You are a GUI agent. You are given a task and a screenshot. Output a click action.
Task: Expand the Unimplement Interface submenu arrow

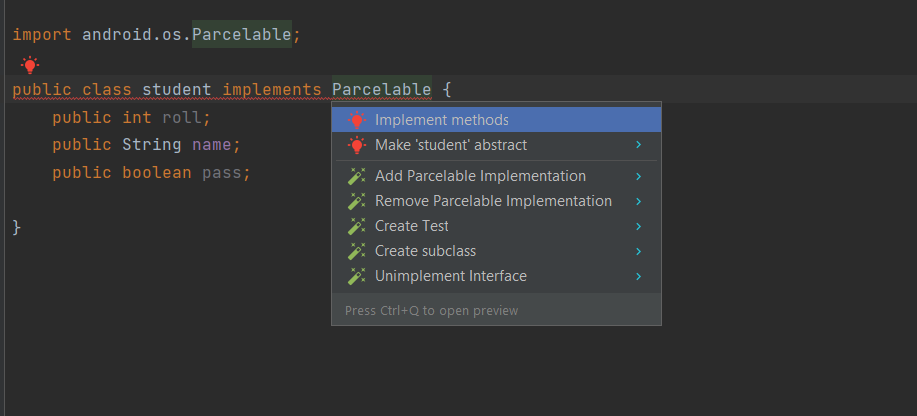pos(638,276)
